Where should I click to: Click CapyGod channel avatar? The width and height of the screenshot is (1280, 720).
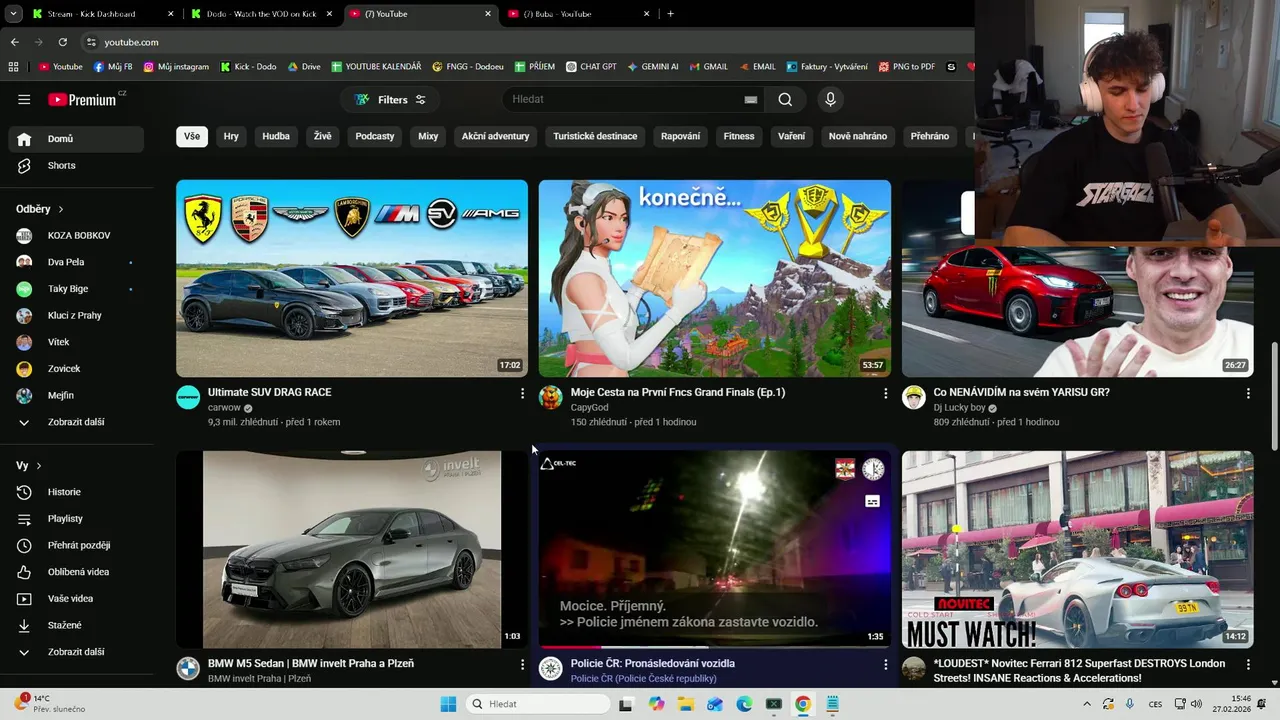(551, 397)
